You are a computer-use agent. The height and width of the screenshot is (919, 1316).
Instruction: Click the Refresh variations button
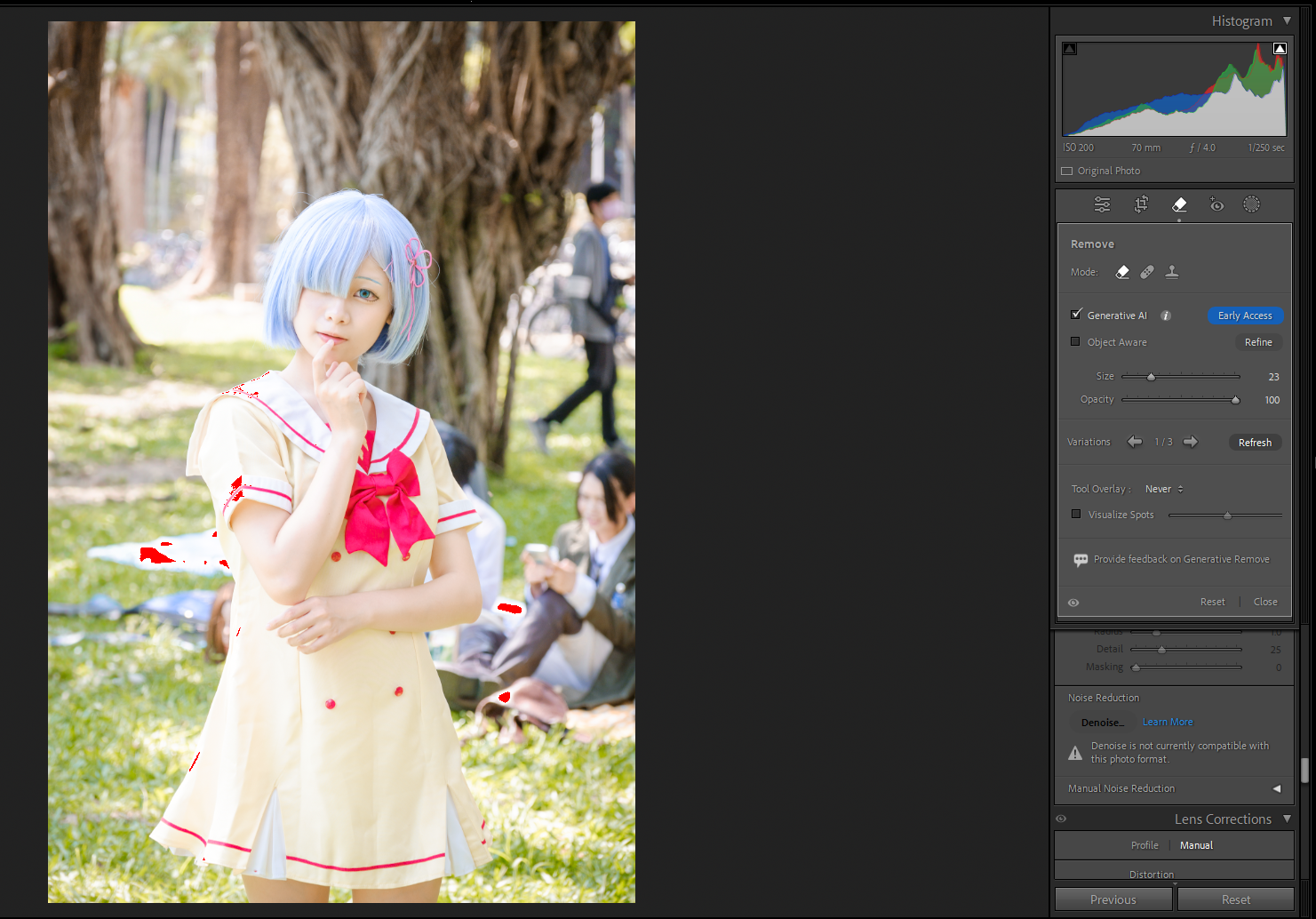pyautogui.click(x=1255, y=443)
